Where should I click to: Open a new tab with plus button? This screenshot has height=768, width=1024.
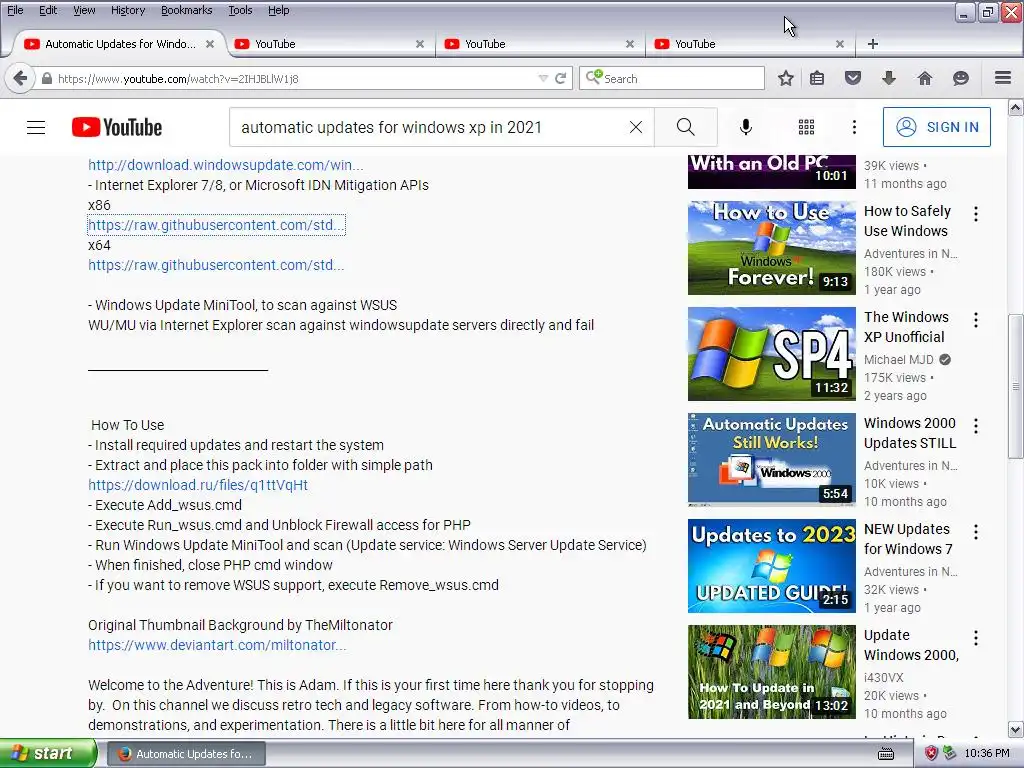(x=872, y=44)
